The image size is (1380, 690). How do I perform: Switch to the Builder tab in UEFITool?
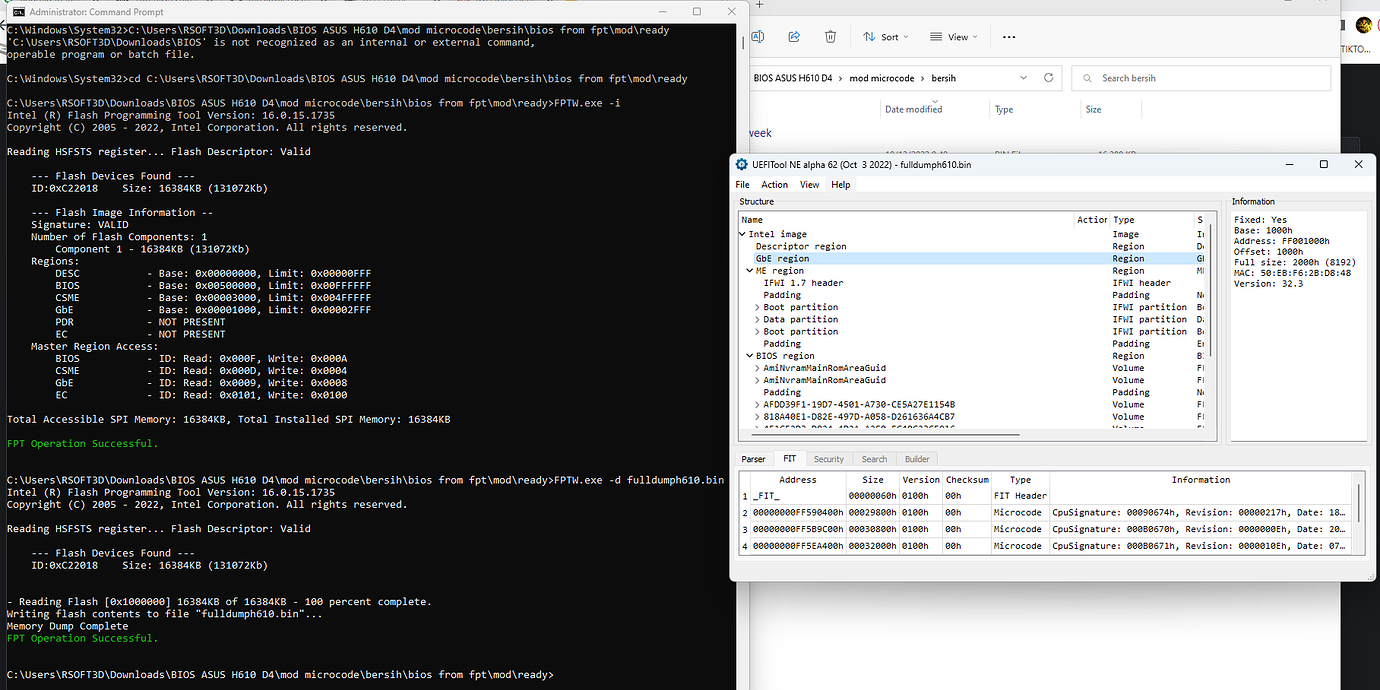(917, 458)
